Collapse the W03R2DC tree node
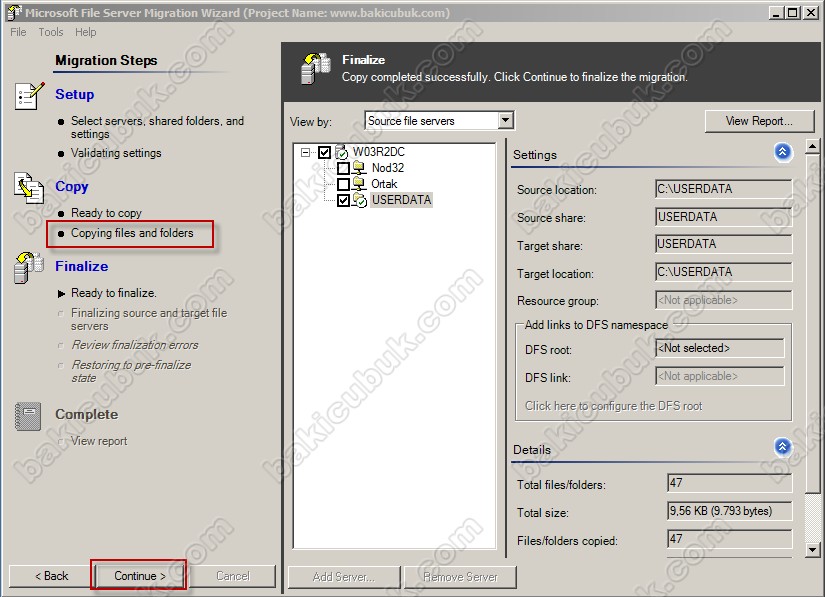 coord(305,153)
